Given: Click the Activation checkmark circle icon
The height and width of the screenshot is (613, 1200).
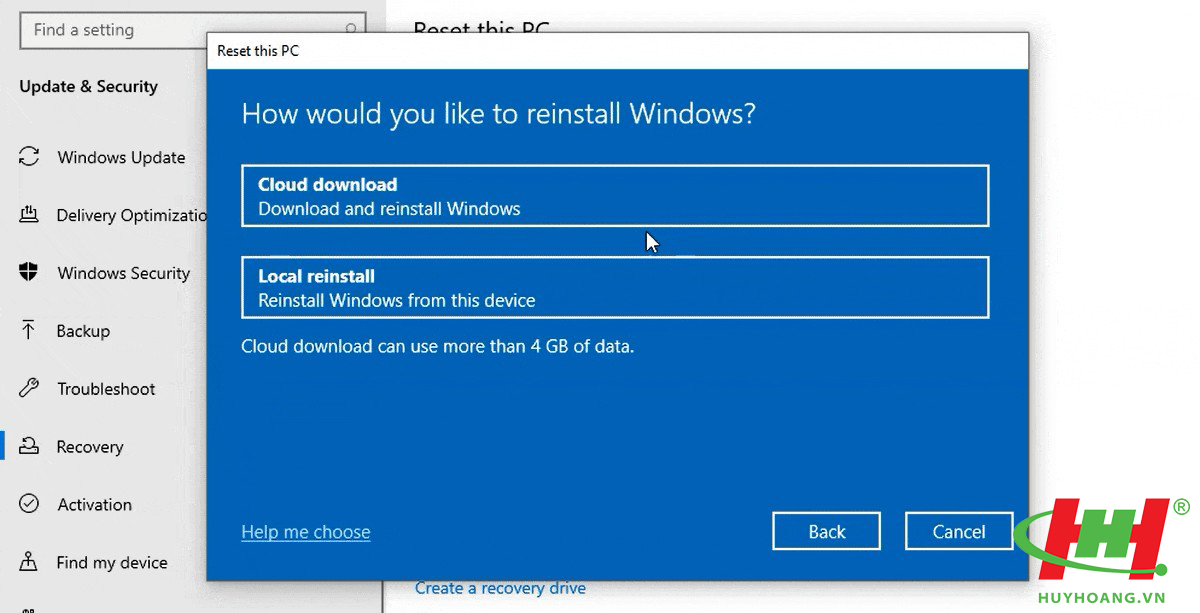Looking at the screenshot, I should (x=29, y=505).
